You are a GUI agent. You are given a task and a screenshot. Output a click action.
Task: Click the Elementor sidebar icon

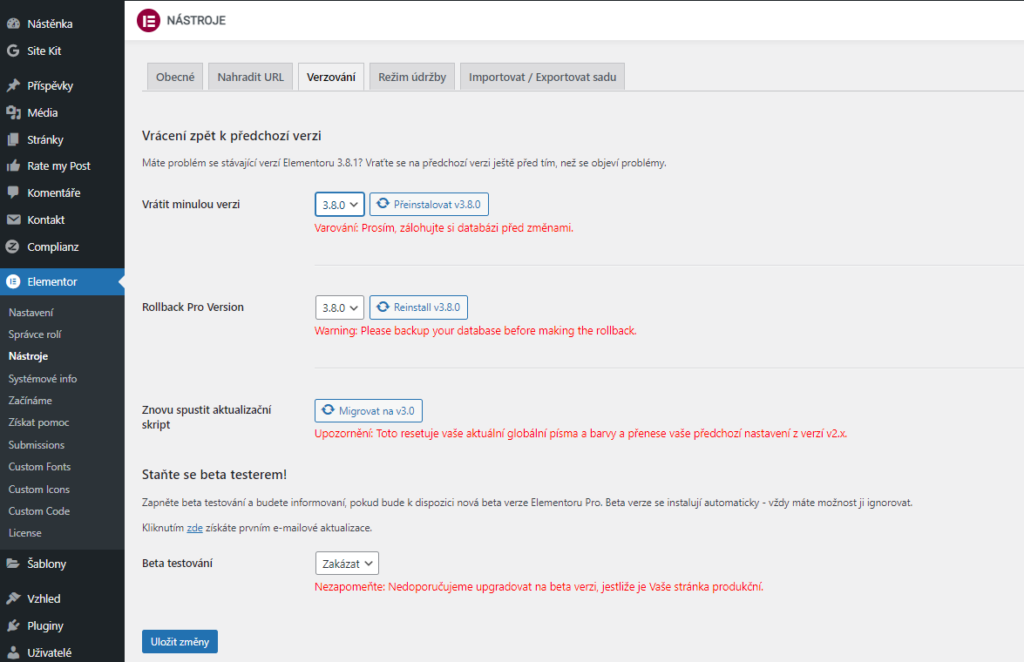click(13, 281)
